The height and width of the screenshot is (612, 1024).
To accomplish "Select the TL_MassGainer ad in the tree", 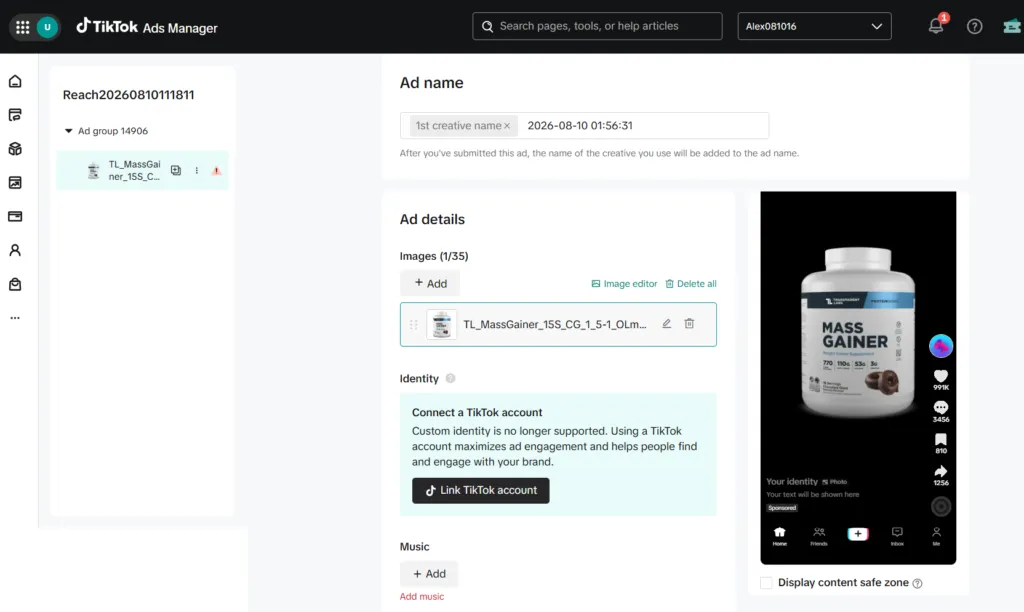I will coord(142,170).
